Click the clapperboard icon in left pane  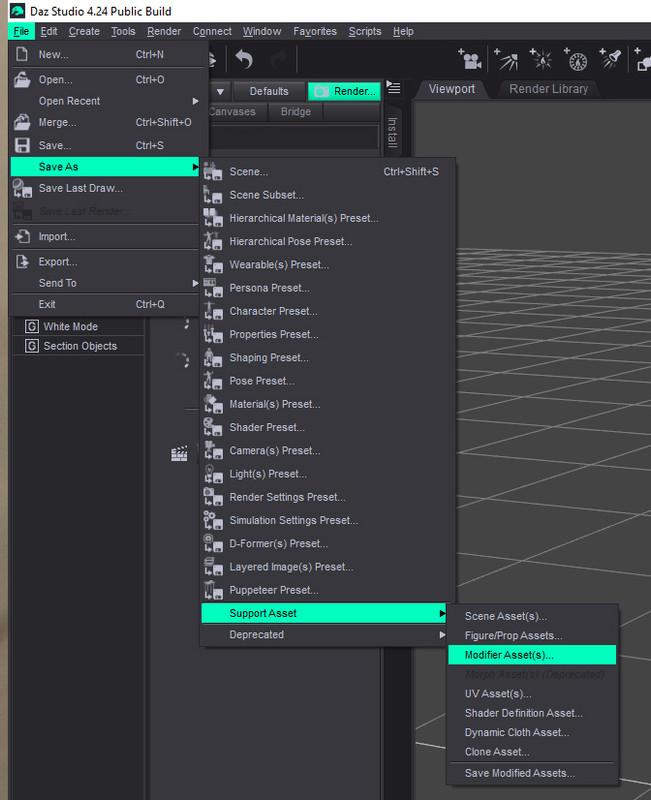(179, 454)
